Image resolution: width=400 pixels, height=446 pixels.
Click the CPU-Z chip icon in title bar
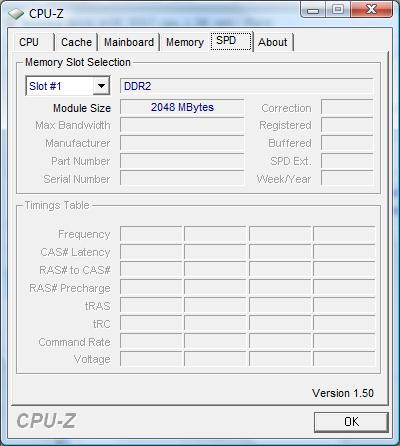tap(16, 14)
